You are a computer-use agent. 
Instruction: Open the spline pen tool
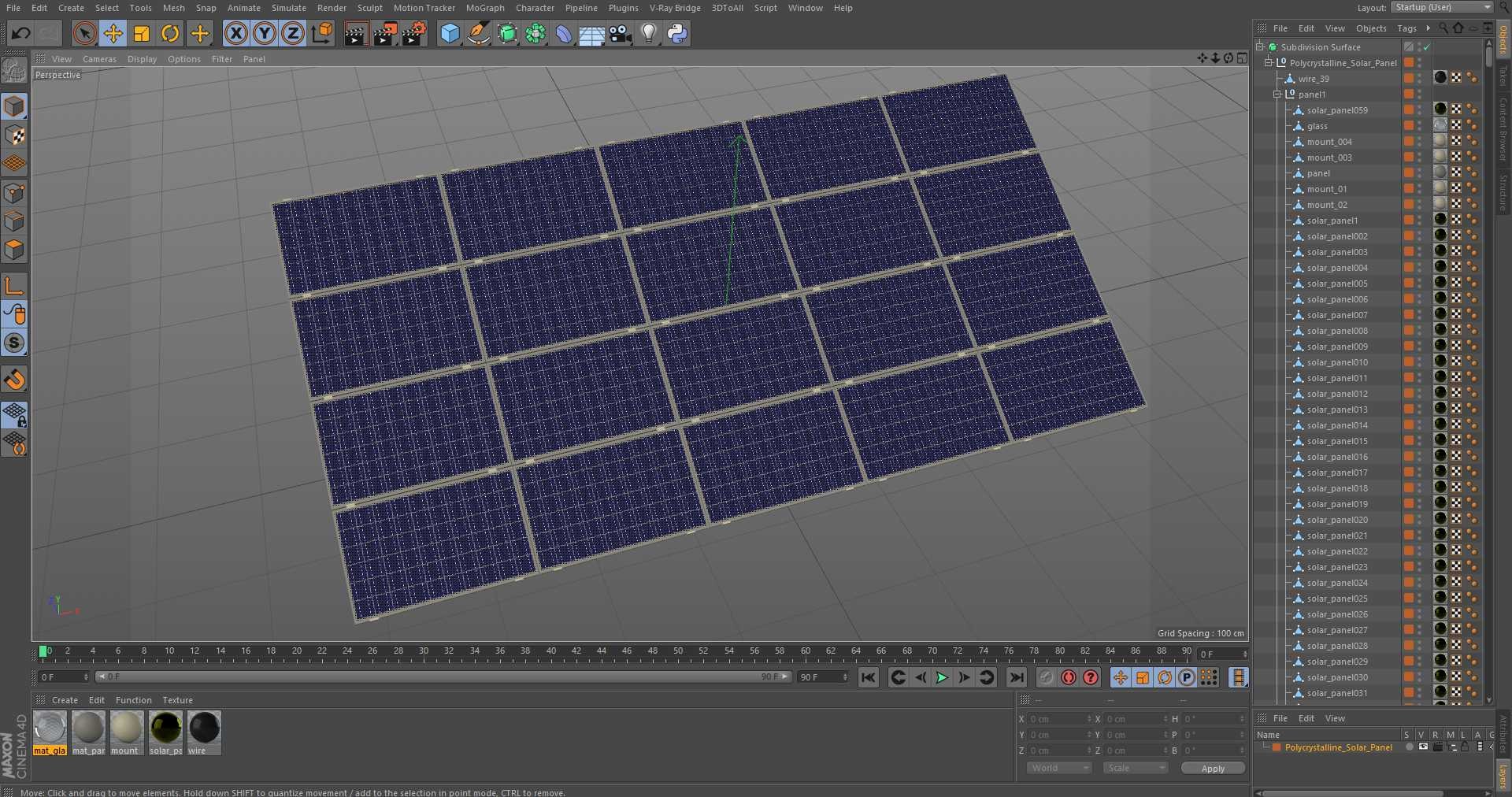click(478, 33)
